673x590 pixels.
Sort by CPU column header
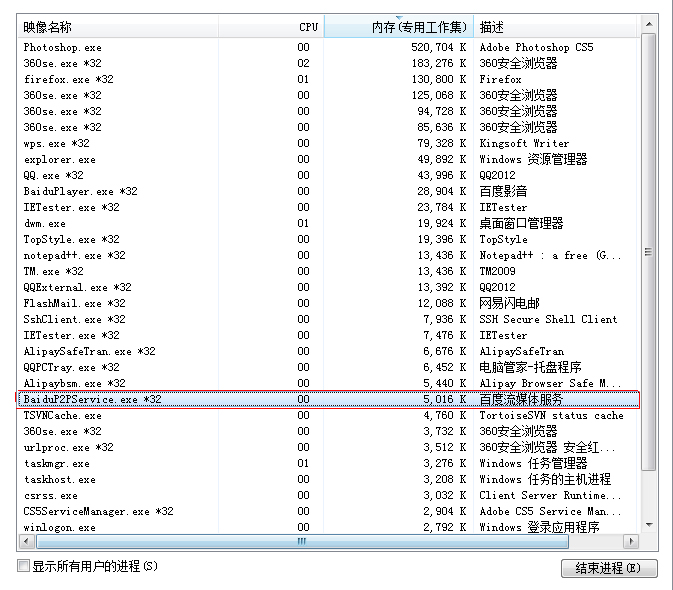(x=308, y=27)
